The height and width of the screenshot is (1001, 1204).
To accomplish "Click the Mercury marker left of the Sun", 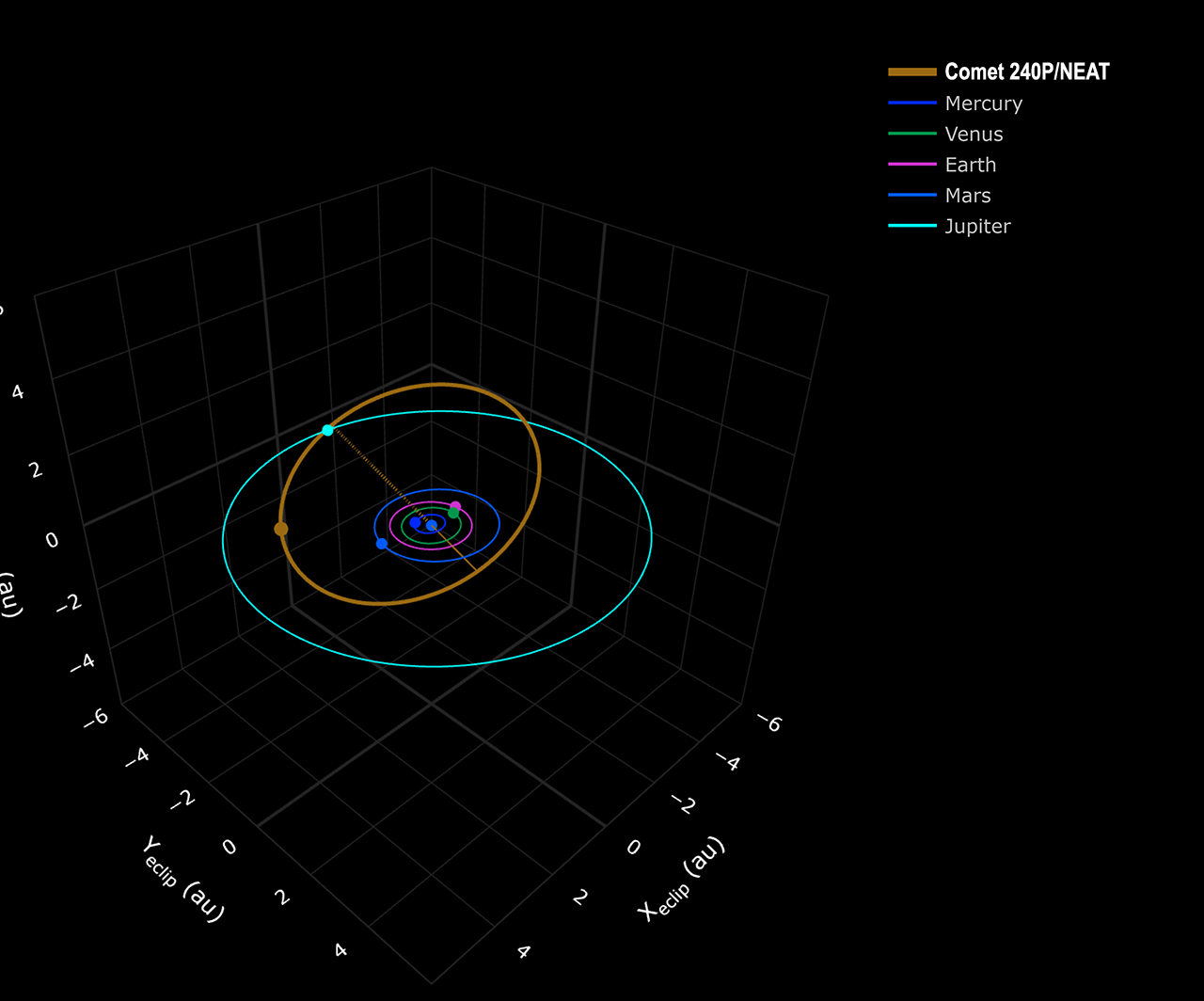I will [415, 522].
